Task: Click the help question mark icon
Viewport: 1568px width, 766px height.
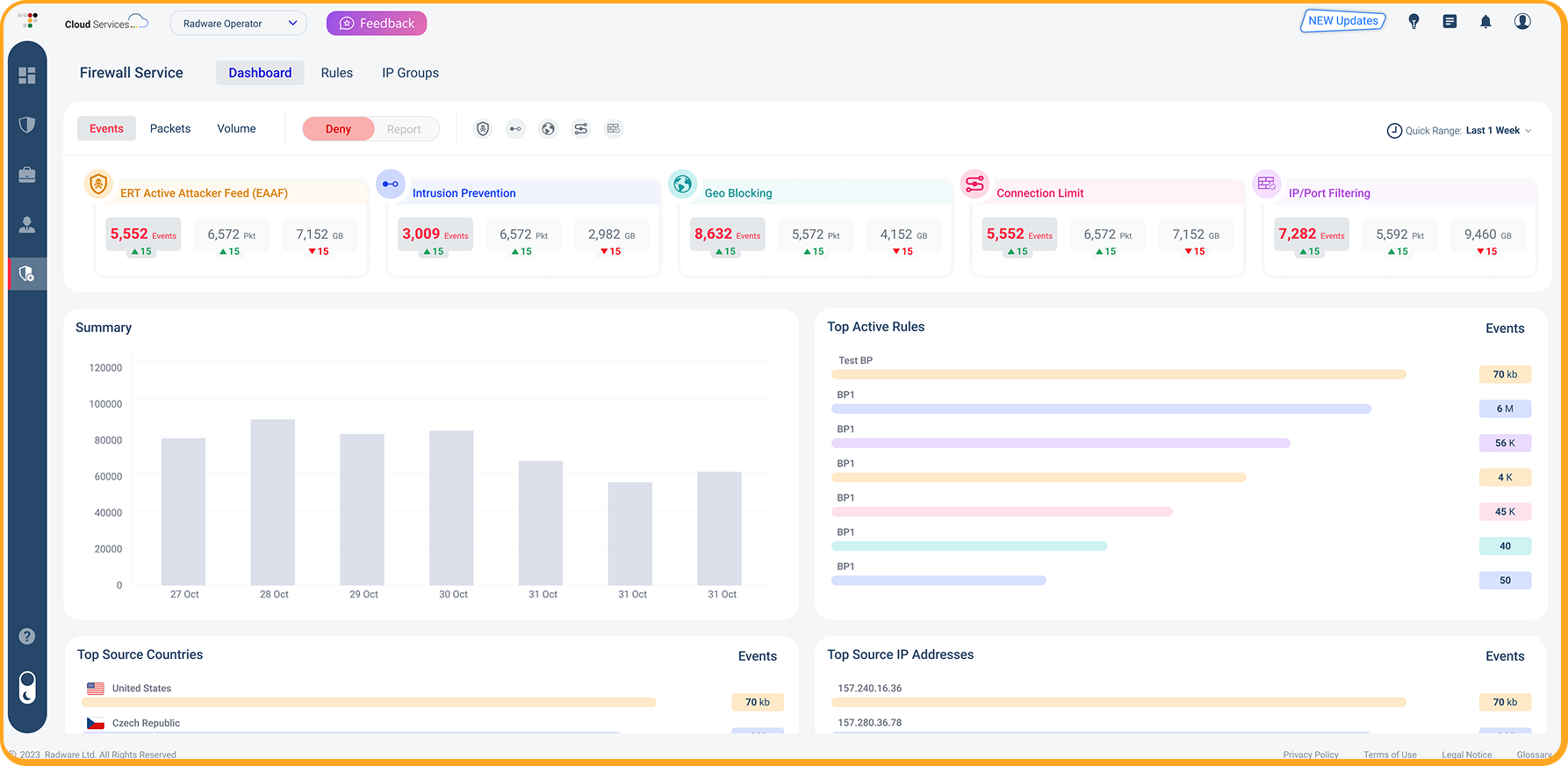Action: (27, 636)
